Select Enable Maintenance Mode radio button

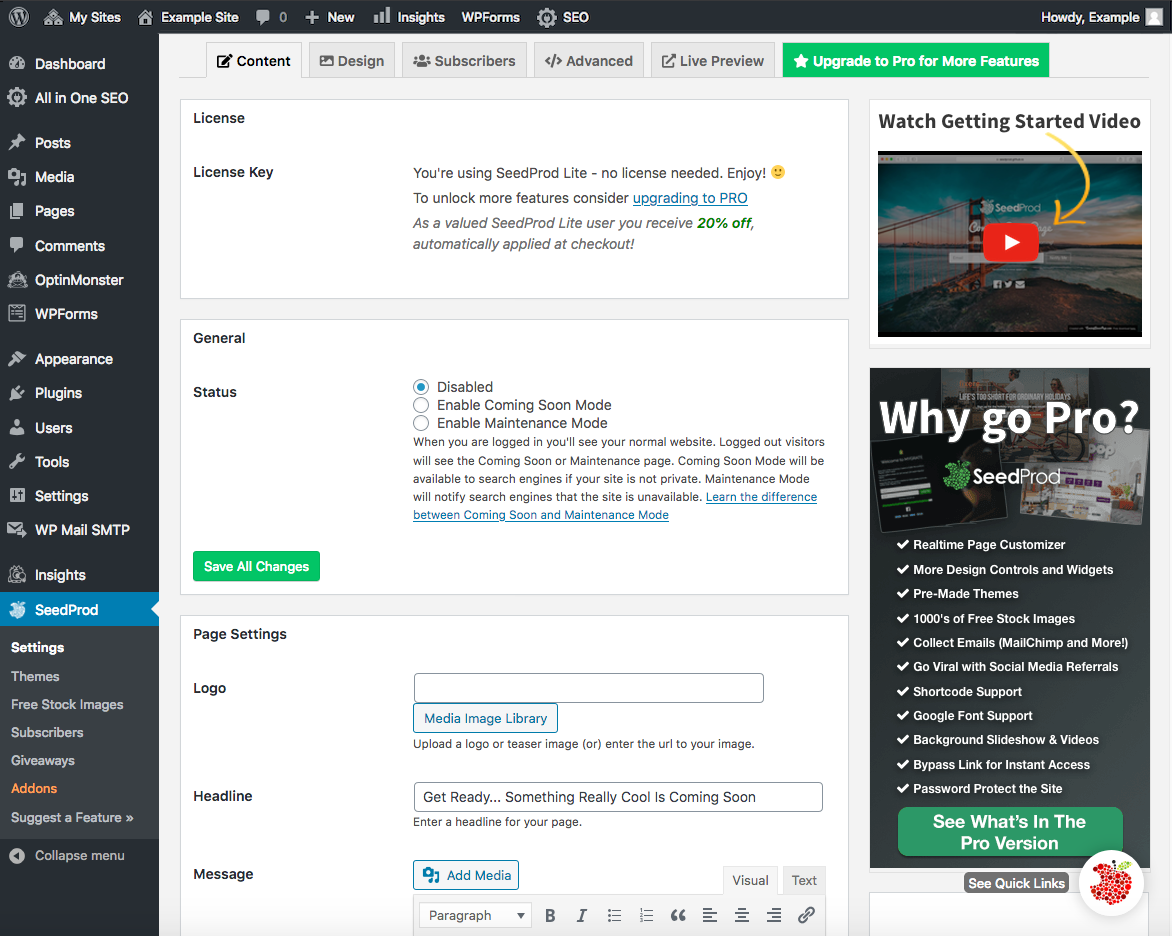tap(421, 423)
